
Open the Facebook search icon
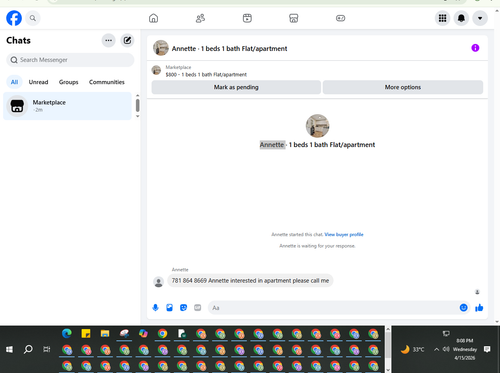click(x=33, y=18)
